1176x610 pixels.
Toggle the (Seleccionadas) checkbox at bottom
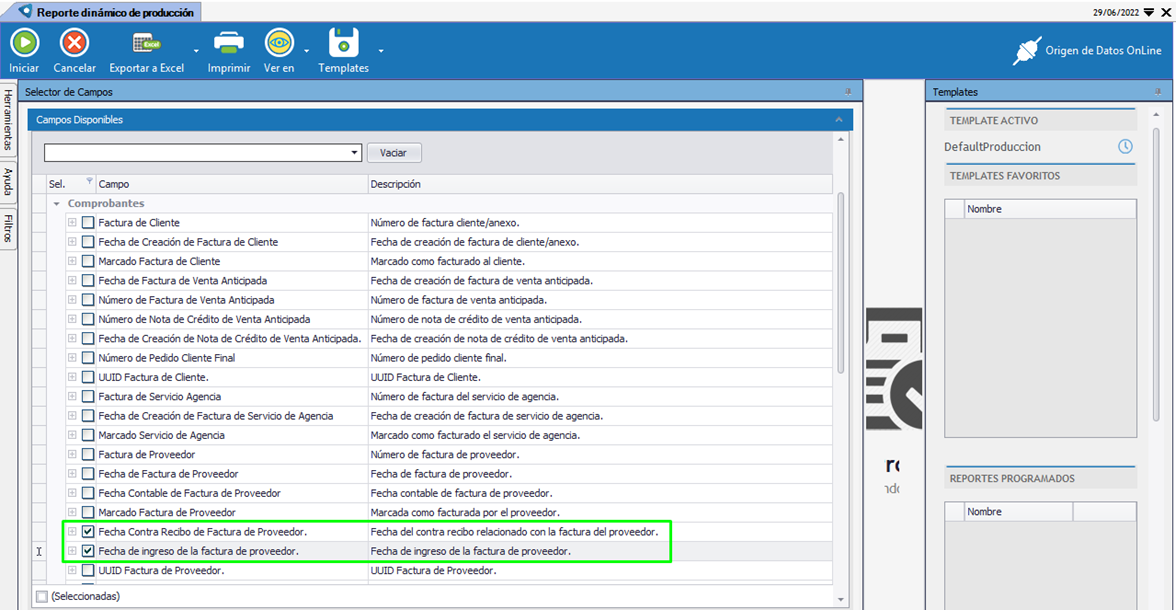click(41, 596)
